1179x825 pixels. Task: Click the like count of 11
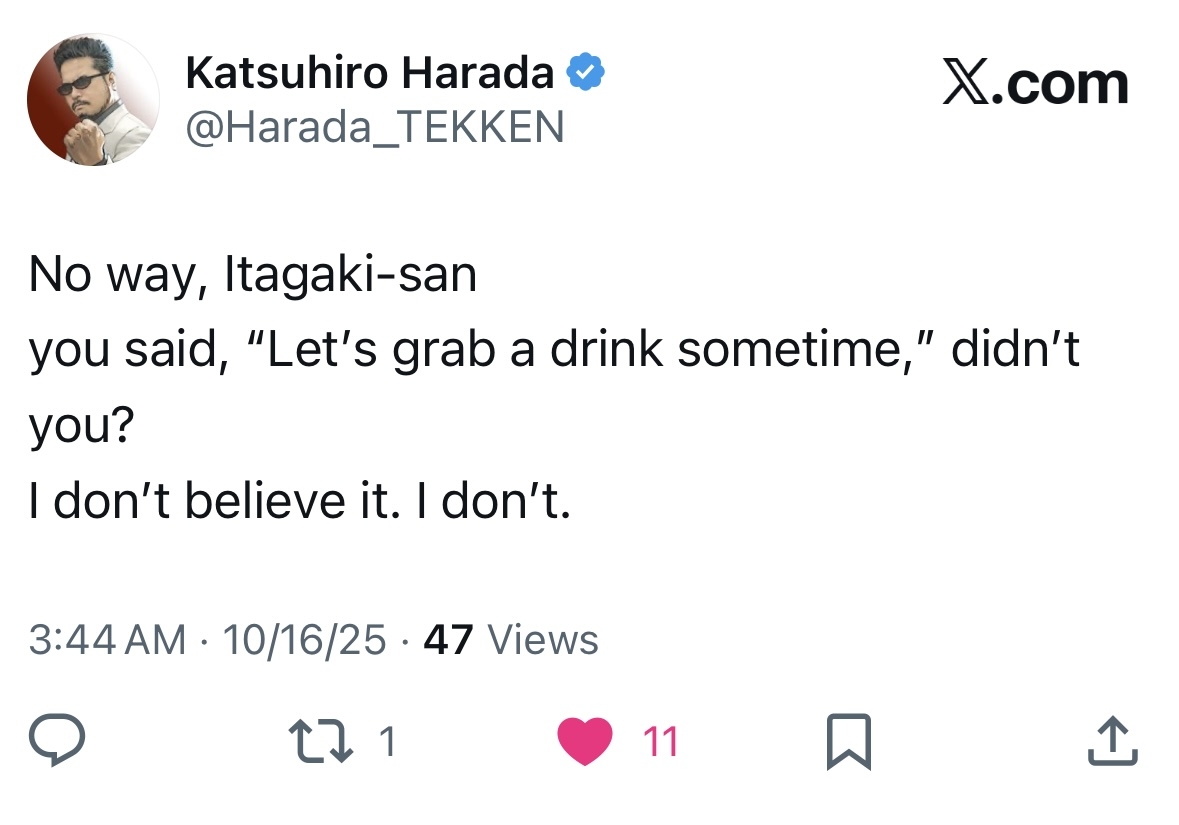660,742
